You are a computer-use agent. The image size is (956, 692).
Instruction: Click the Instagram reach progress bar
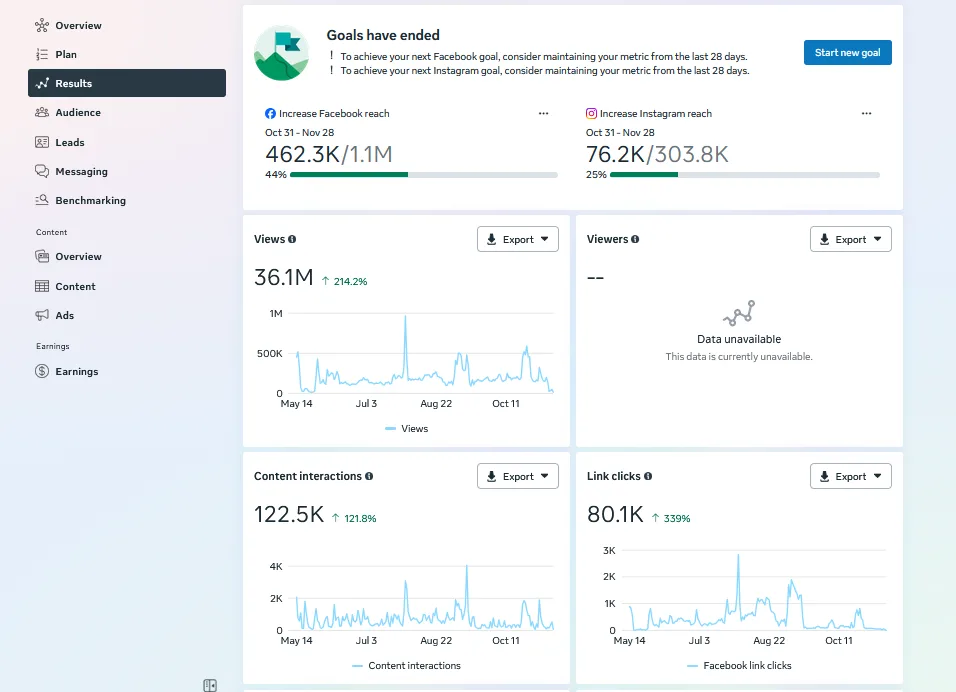[x=744, y=175]
